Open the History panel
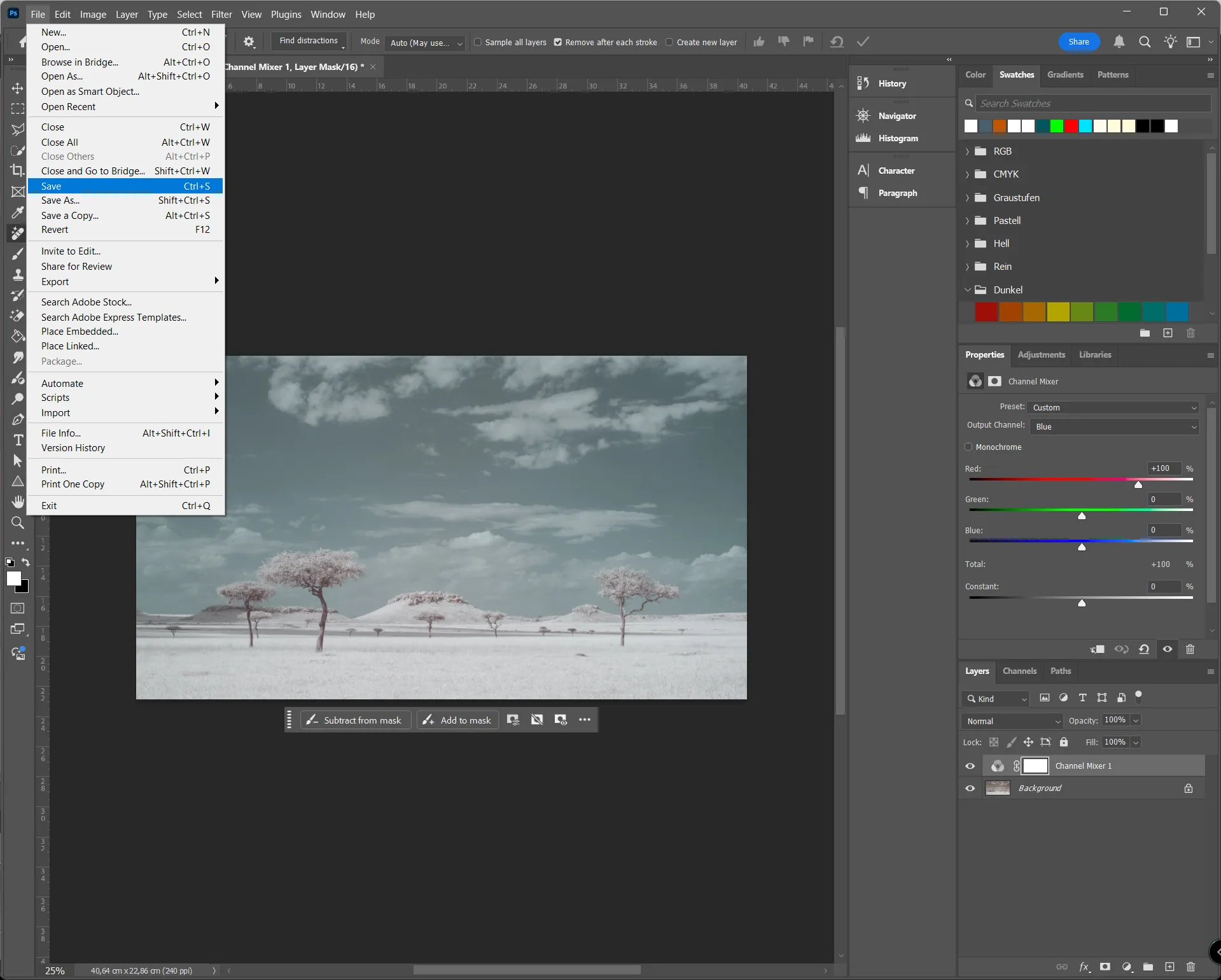Image resolution: width=1221 pixels, height=980 pixels. tap(891, 83)
